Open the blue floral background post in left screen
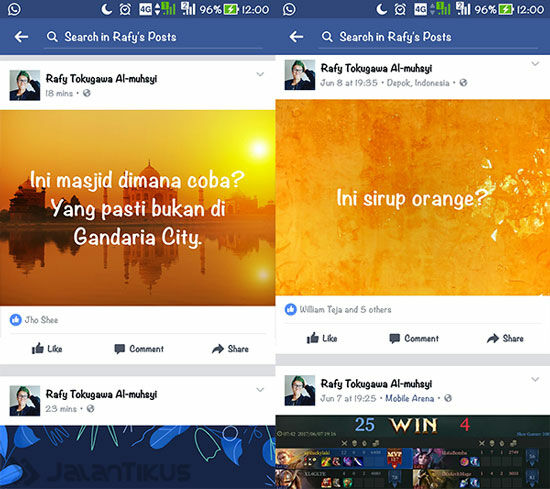 (x=138, y=457)
